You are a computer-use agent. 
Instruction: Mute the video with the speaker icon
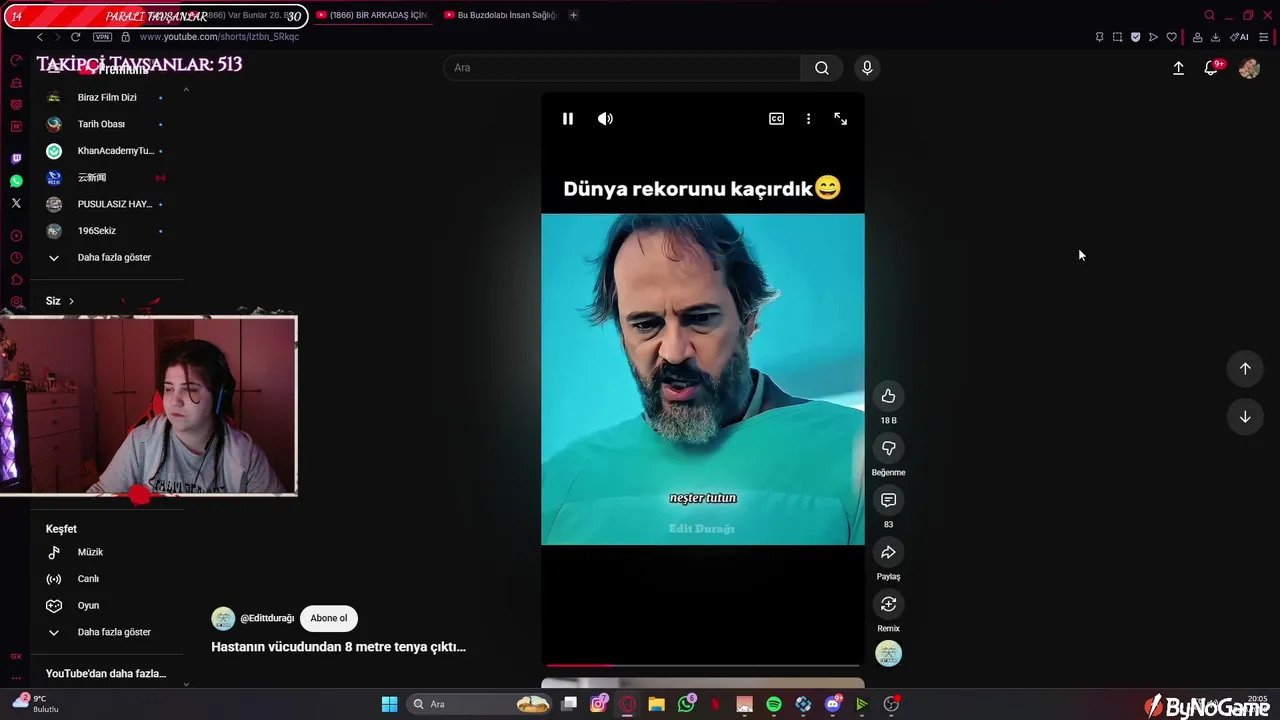605,119
